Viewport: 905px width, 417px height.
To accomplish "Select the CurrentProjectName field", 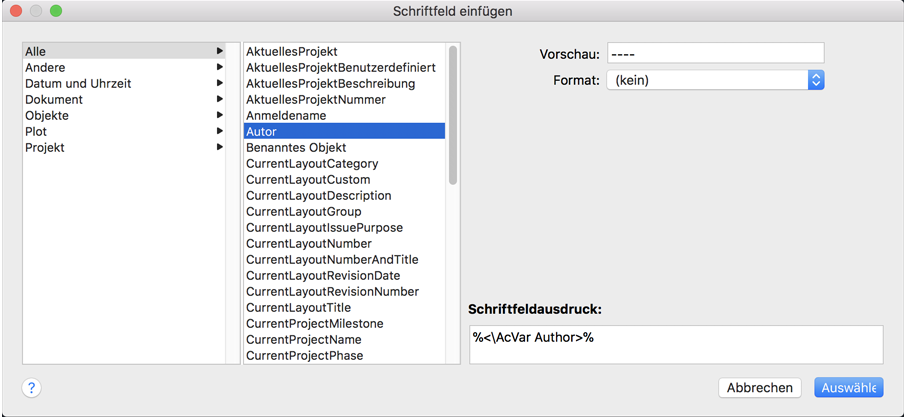I will pos(303,339).
